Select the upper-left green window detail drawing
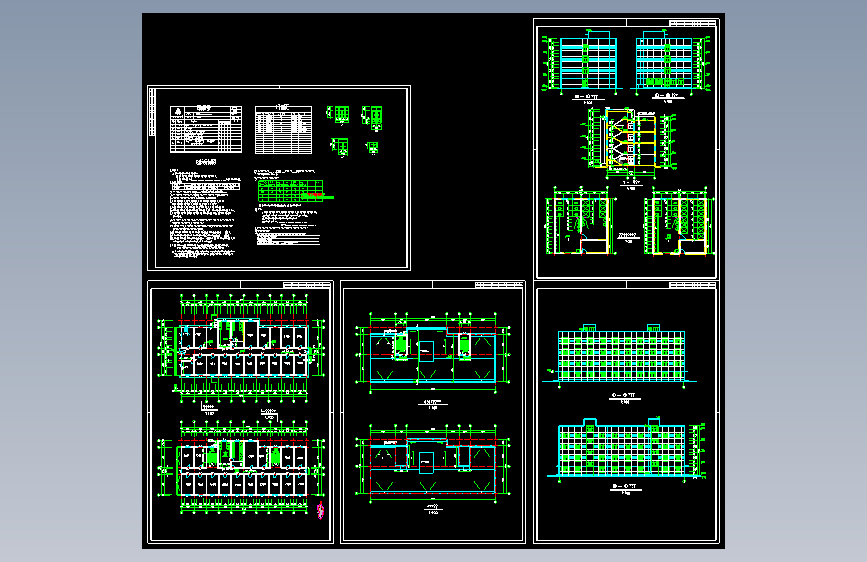 338,115
